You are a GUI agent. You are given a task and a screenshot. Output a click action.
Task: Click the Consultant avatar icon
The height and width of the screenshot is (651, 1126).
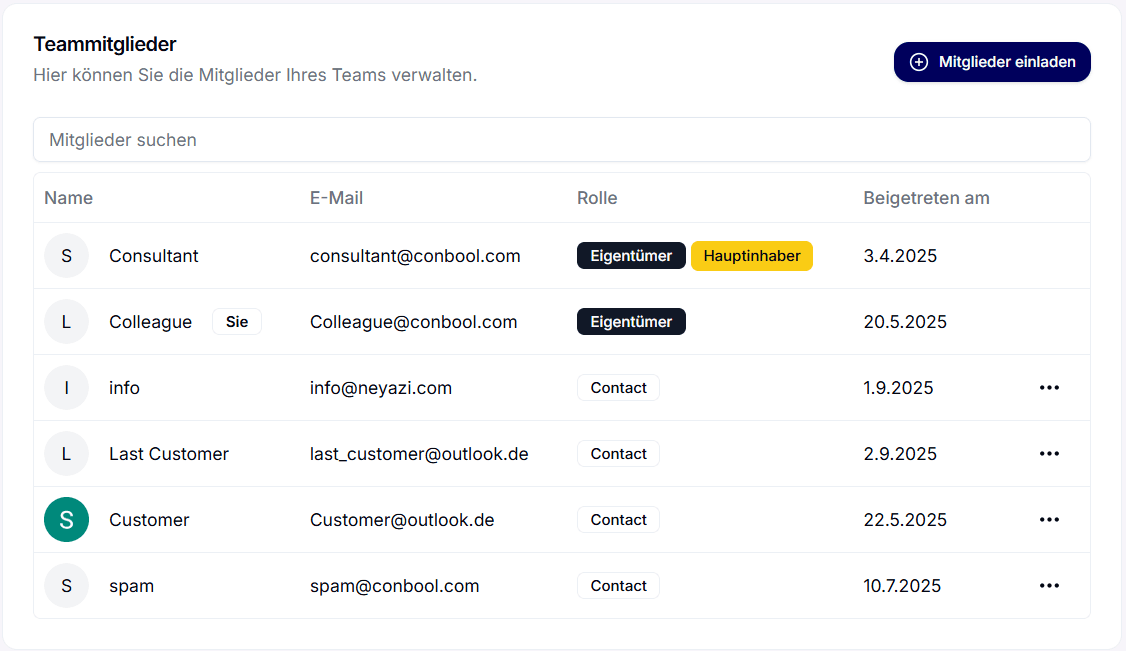coord(67,256)
